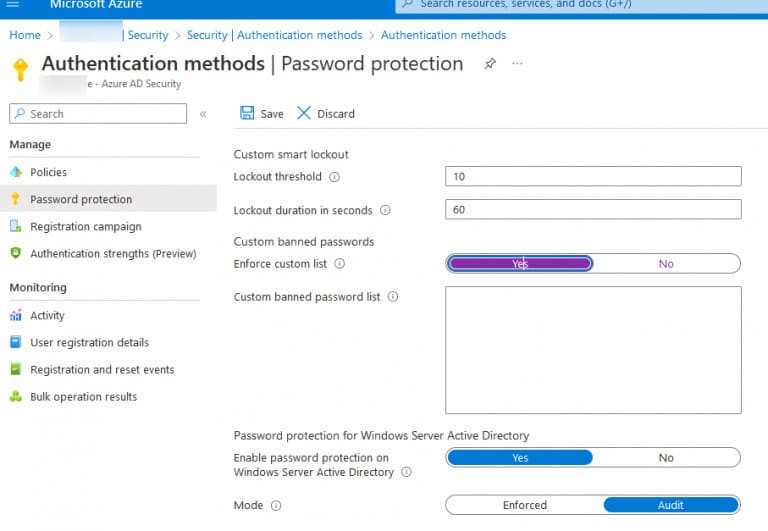Switch Mode to Enforced
Viewport: 768px width, 531px height.
click(525, 505)
